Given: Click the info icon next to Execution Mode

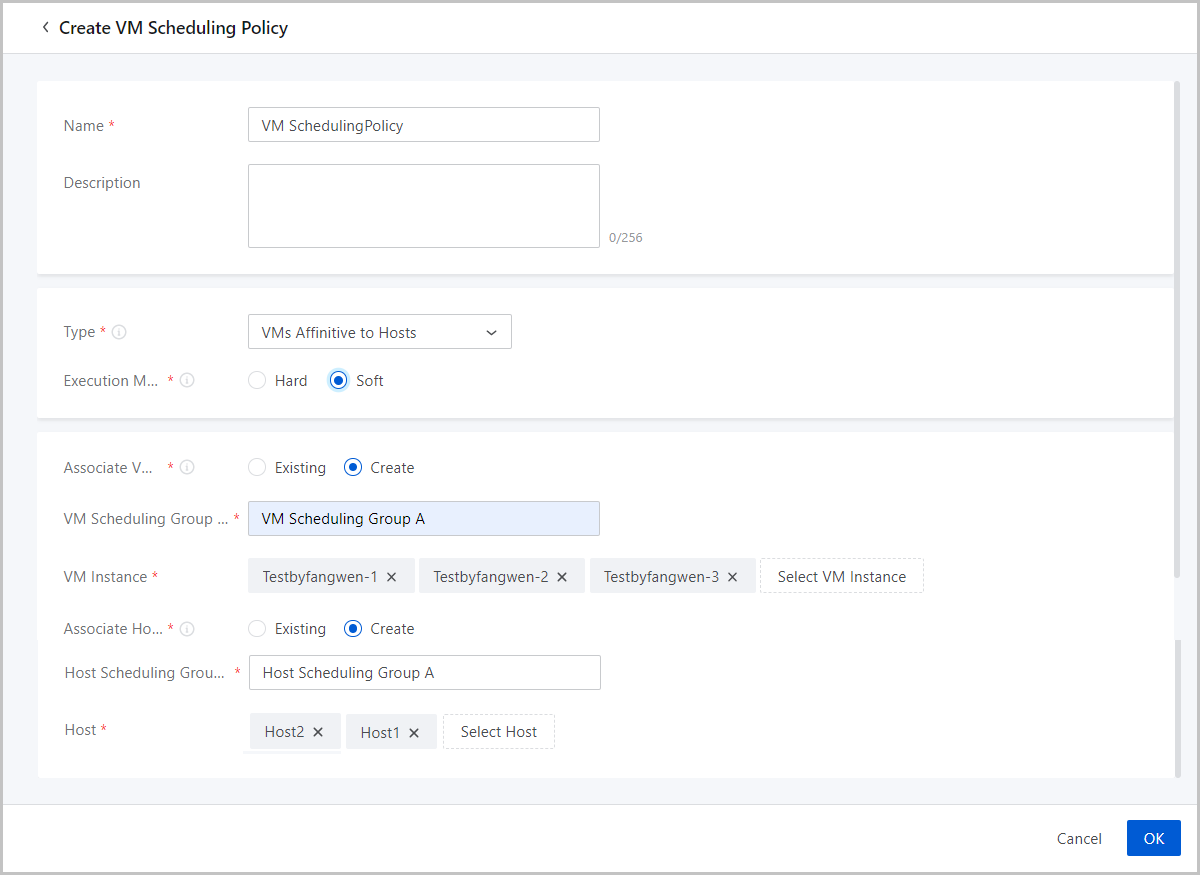Looking at the screenshot, I should point(187,381).
